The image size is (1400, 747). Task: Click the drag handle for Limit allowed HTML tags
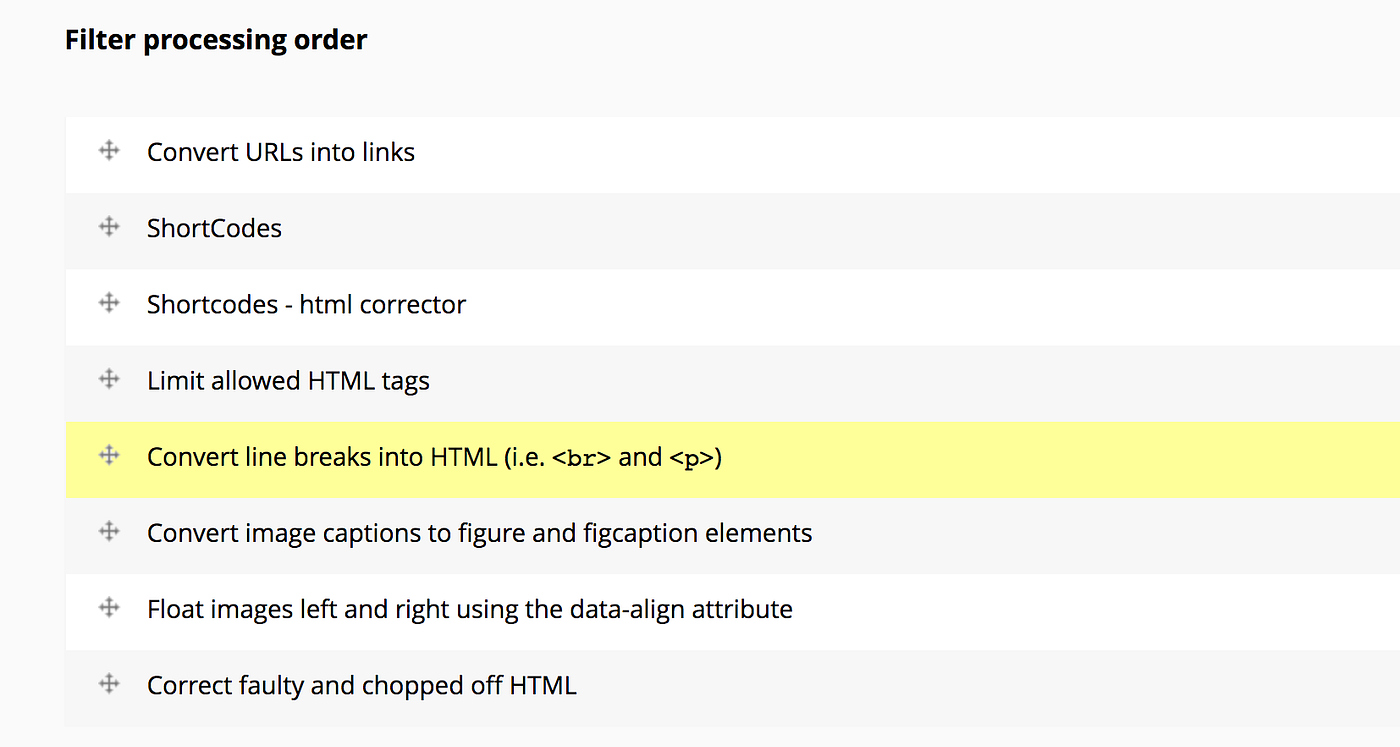point(108,379)
